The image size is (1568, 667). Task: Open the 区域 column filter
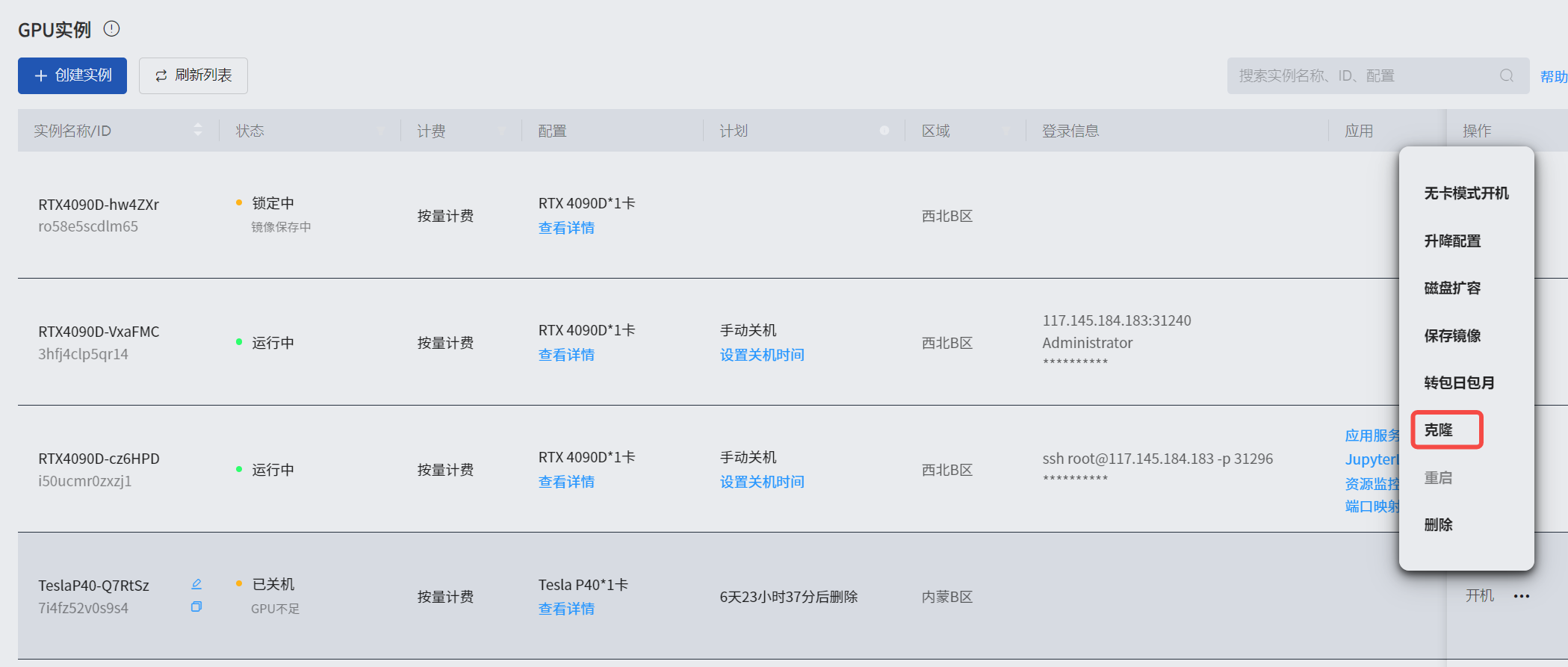coord(1005,131)
